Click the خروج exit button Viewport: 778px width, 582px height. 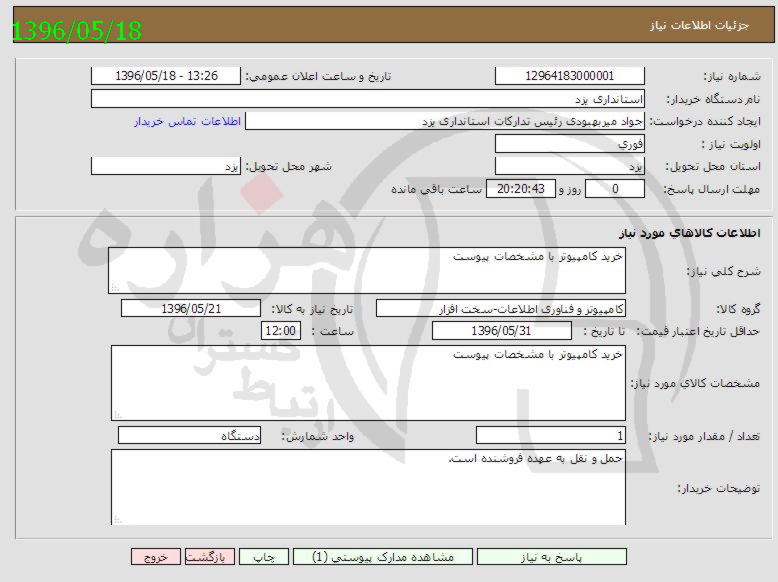(x=155, y=557)
